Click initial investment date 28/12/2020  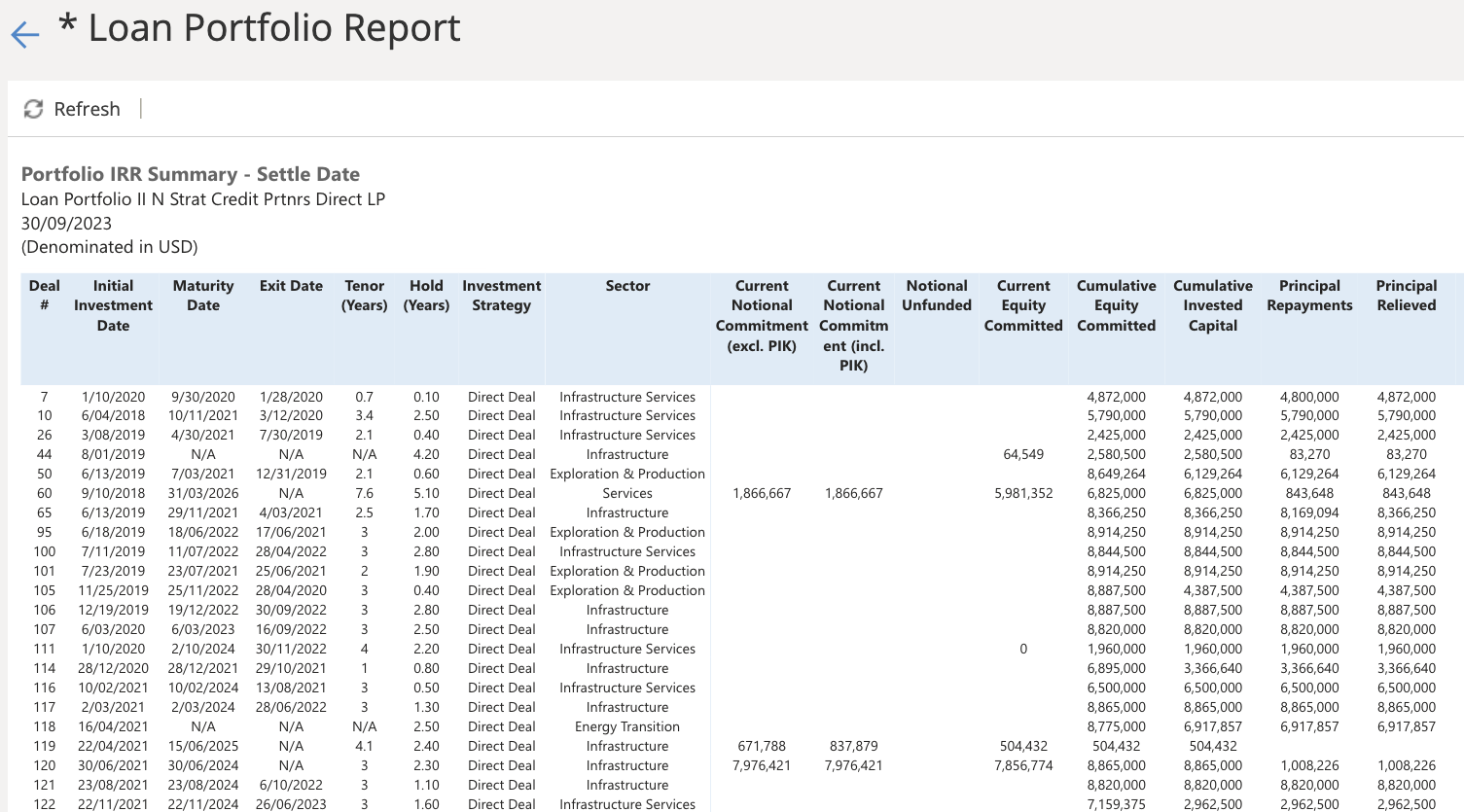click(x=113, y=668)
